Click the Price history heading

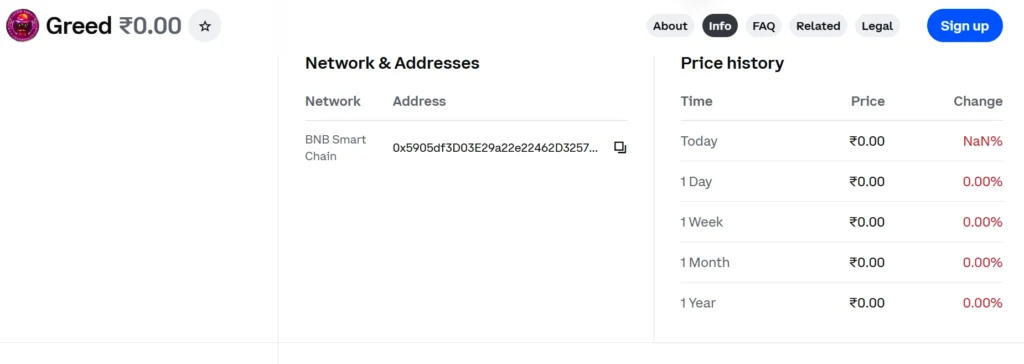coord(732,63)
